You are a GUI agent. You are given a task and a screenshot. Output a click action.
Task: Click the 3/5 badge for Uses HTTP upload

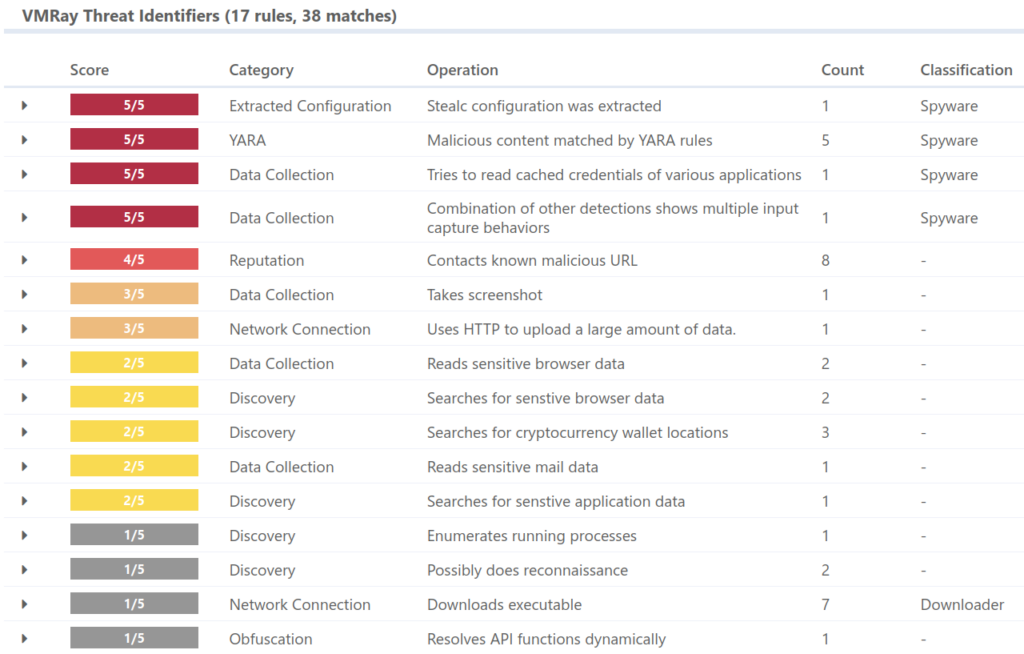tap(134, 328)
